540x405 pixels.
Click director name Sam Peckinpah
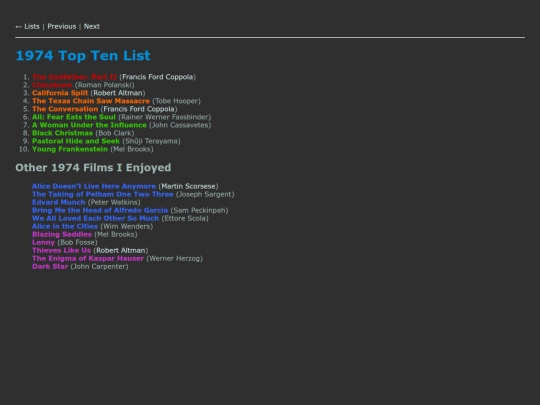pos(199,210)
